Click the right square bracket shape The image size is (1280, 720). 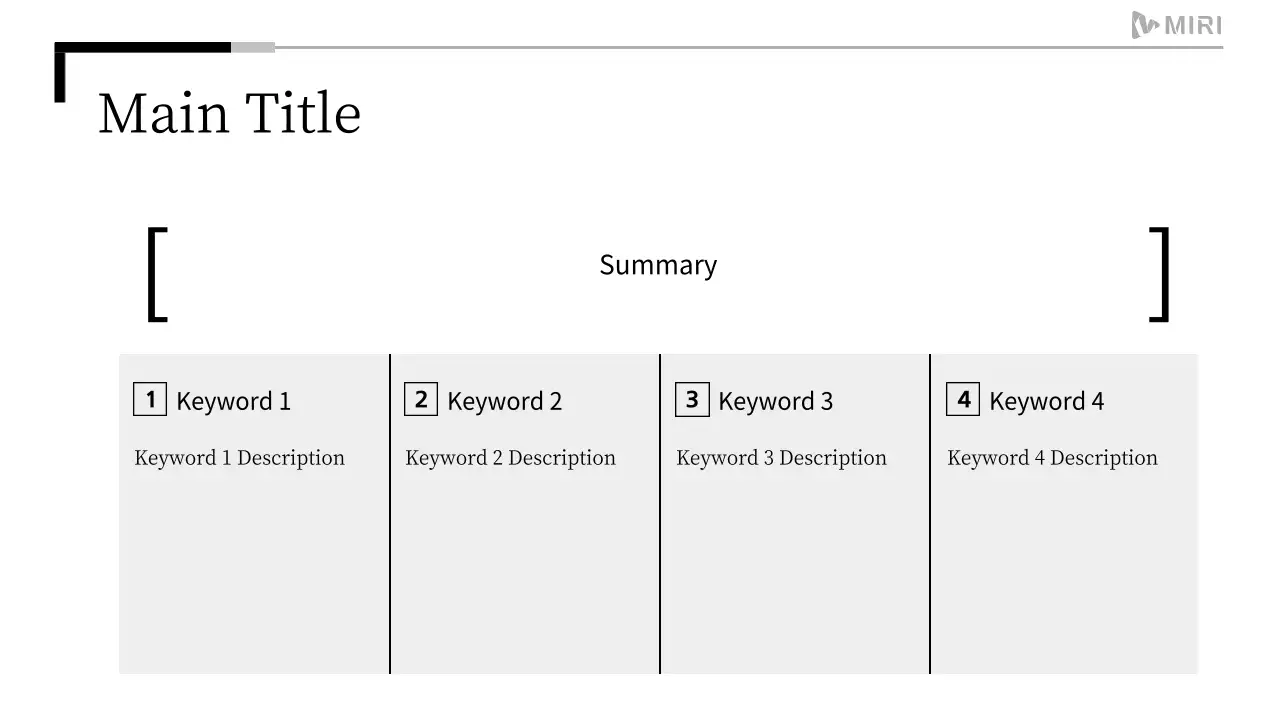(x=1160, y=275)
